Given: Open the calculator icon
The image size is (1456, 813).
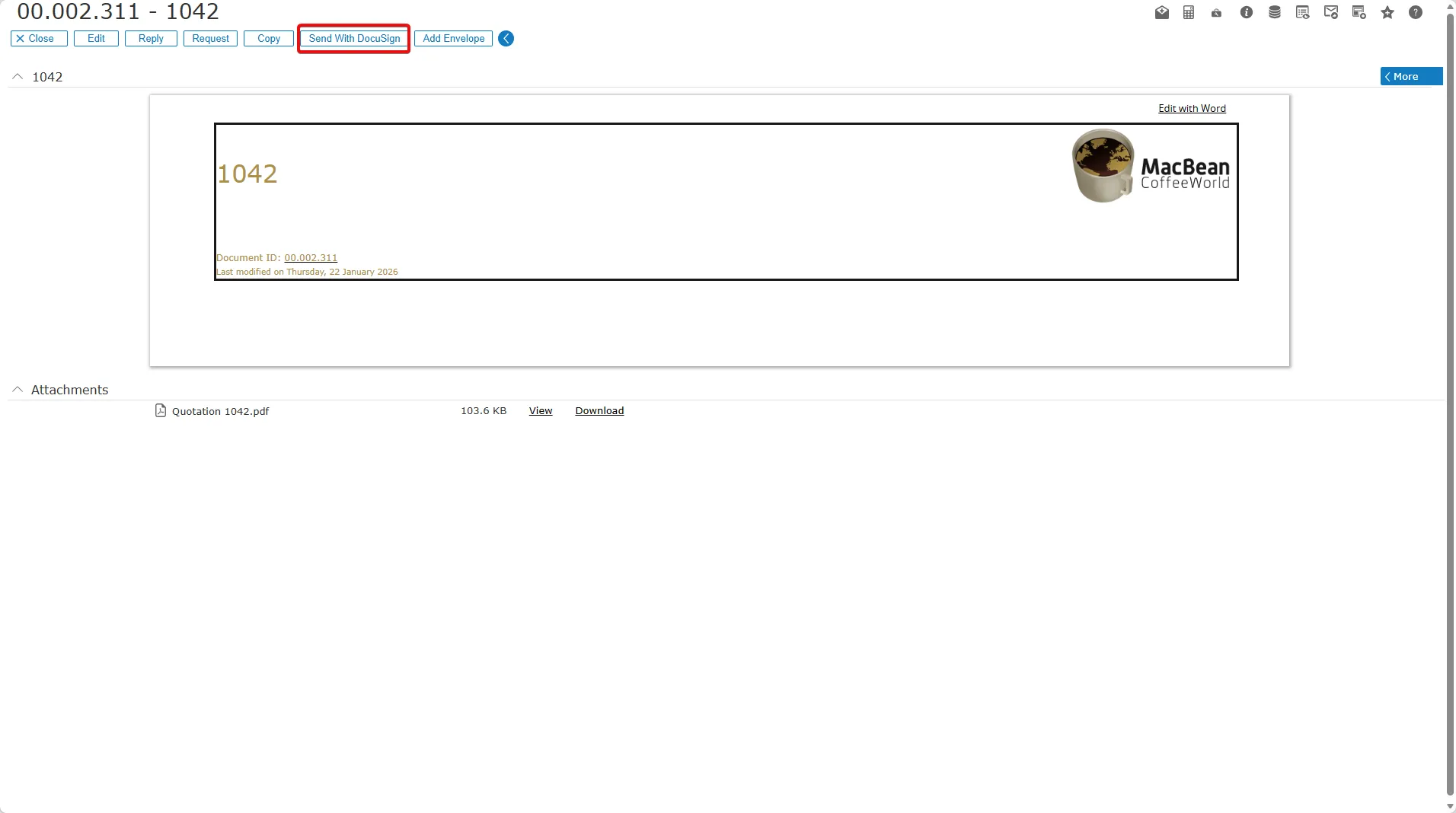Looking at the screenshot, I should 1189,12.
